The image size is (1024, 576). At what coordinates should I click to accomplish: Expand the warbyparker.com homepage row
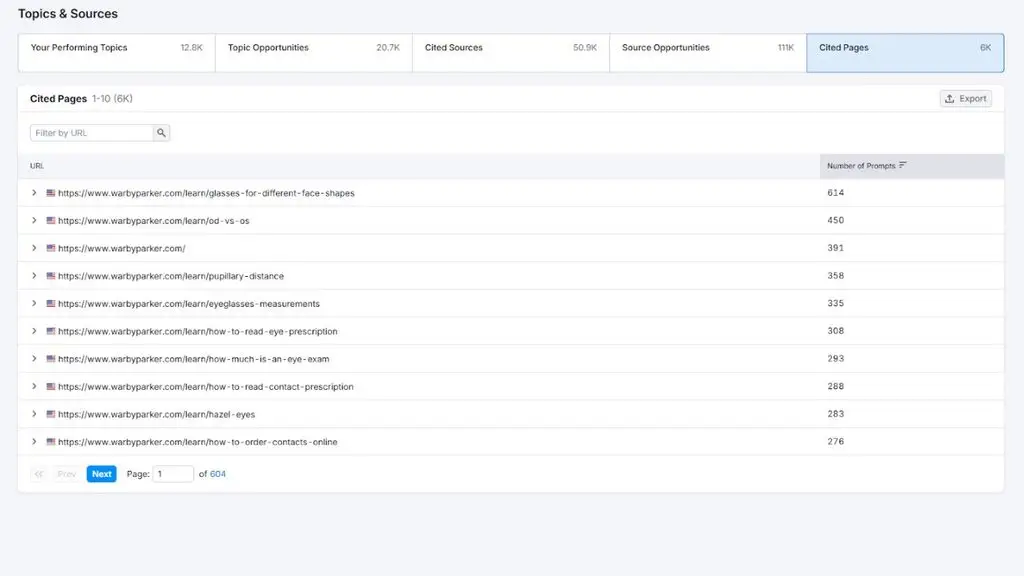pyautogui.click(x=34, y=248)
